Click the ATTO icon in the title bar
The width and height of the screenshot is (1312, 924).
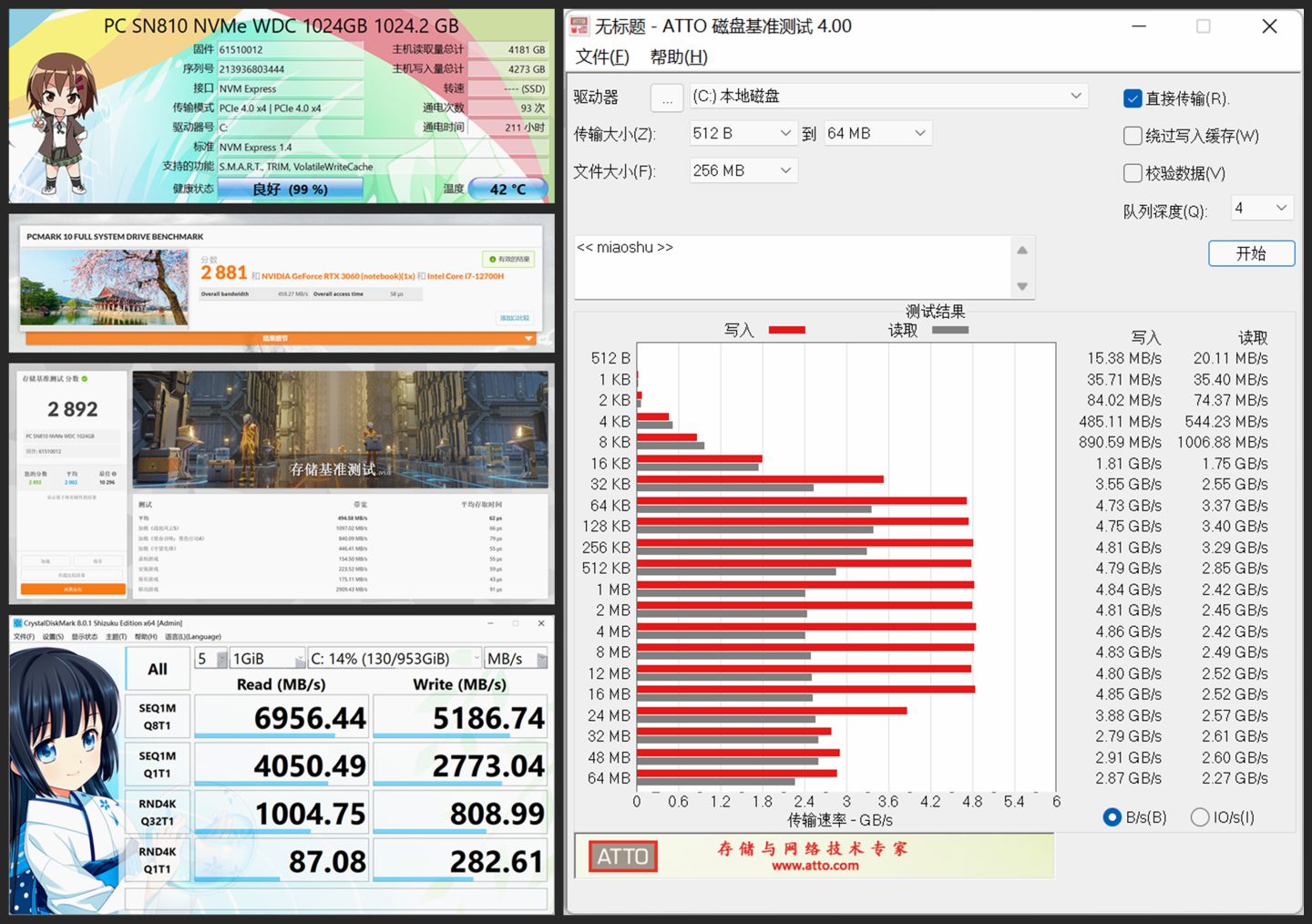(x=579, y=26)
